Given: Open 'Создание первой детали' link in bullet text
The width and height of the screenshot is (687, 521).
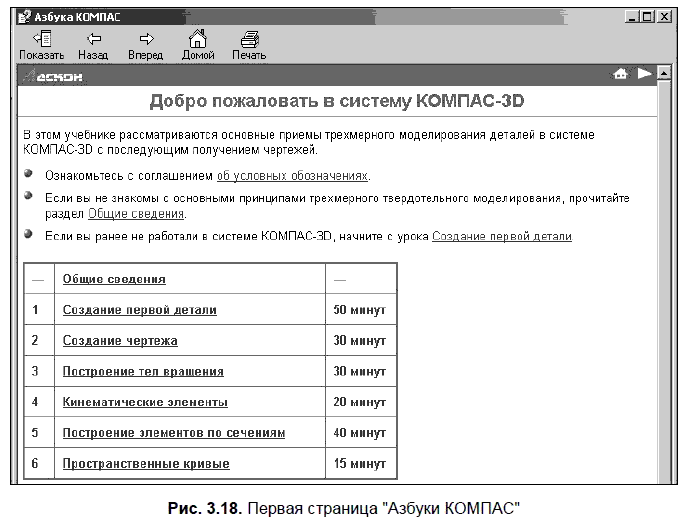Looking at the screenshot, I should click(x=502, y=236).
